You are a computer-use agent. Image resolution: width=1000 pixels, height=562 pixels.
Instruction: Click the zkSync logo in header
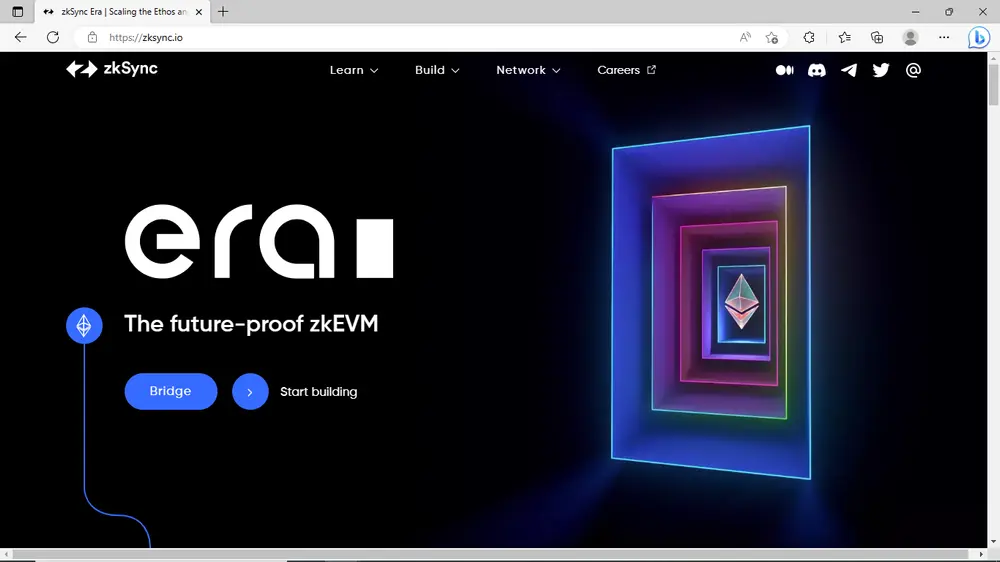(112, 69)
